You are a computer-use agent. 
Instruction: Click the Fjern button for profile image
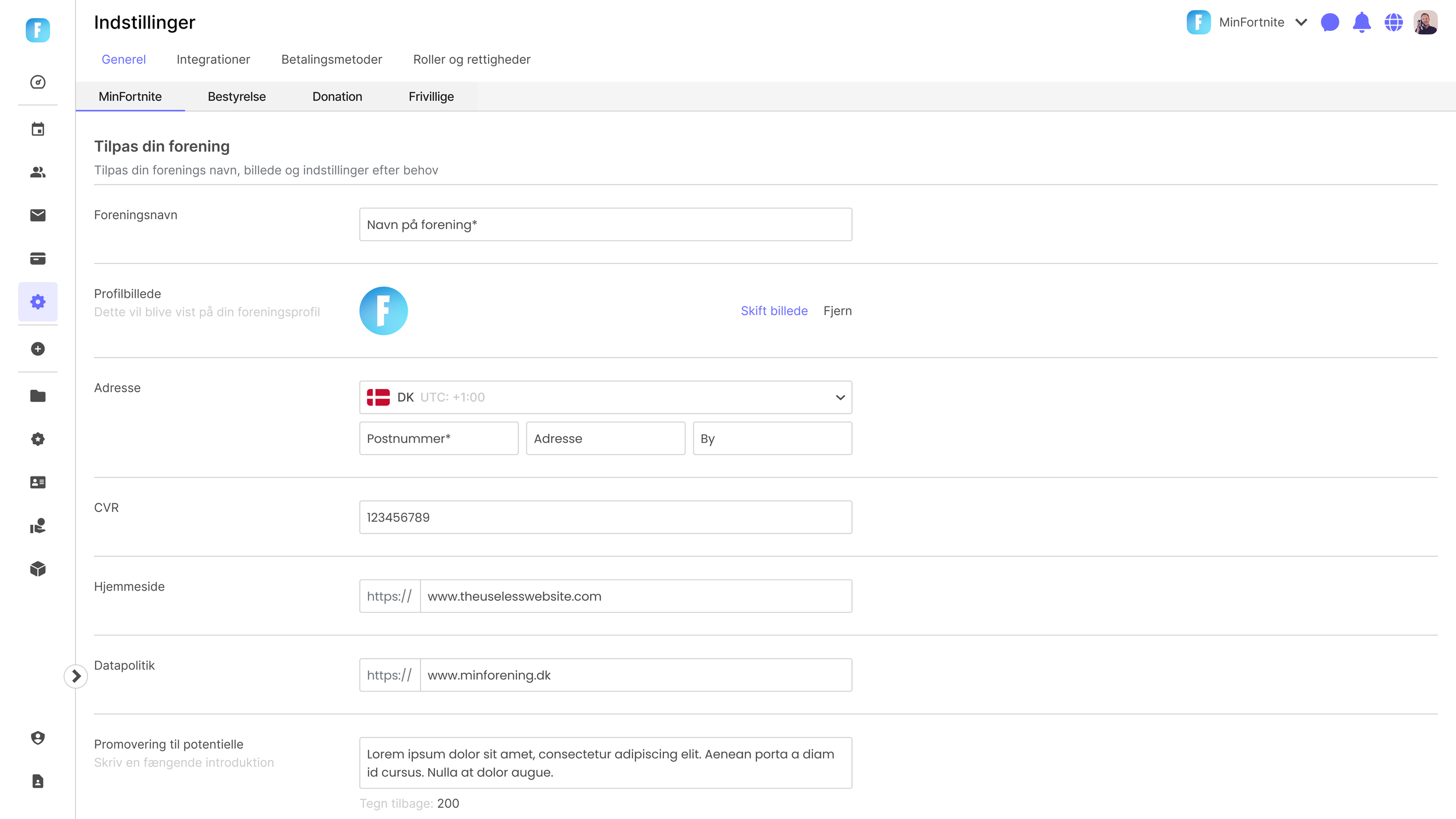(837, 311)
